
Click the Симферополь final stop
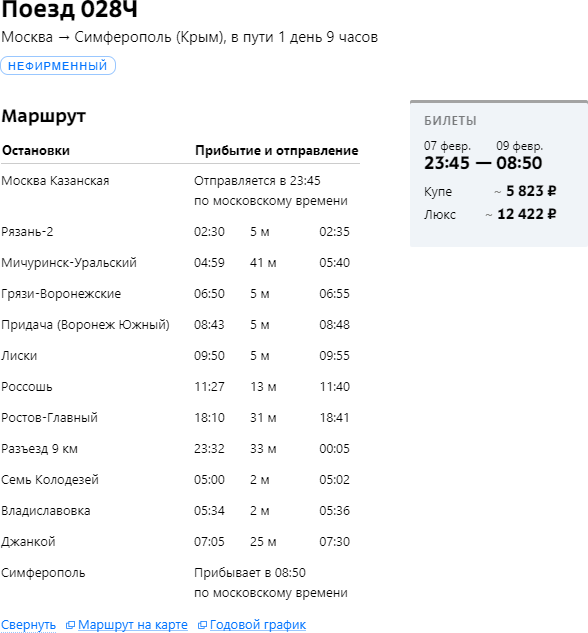43,573
